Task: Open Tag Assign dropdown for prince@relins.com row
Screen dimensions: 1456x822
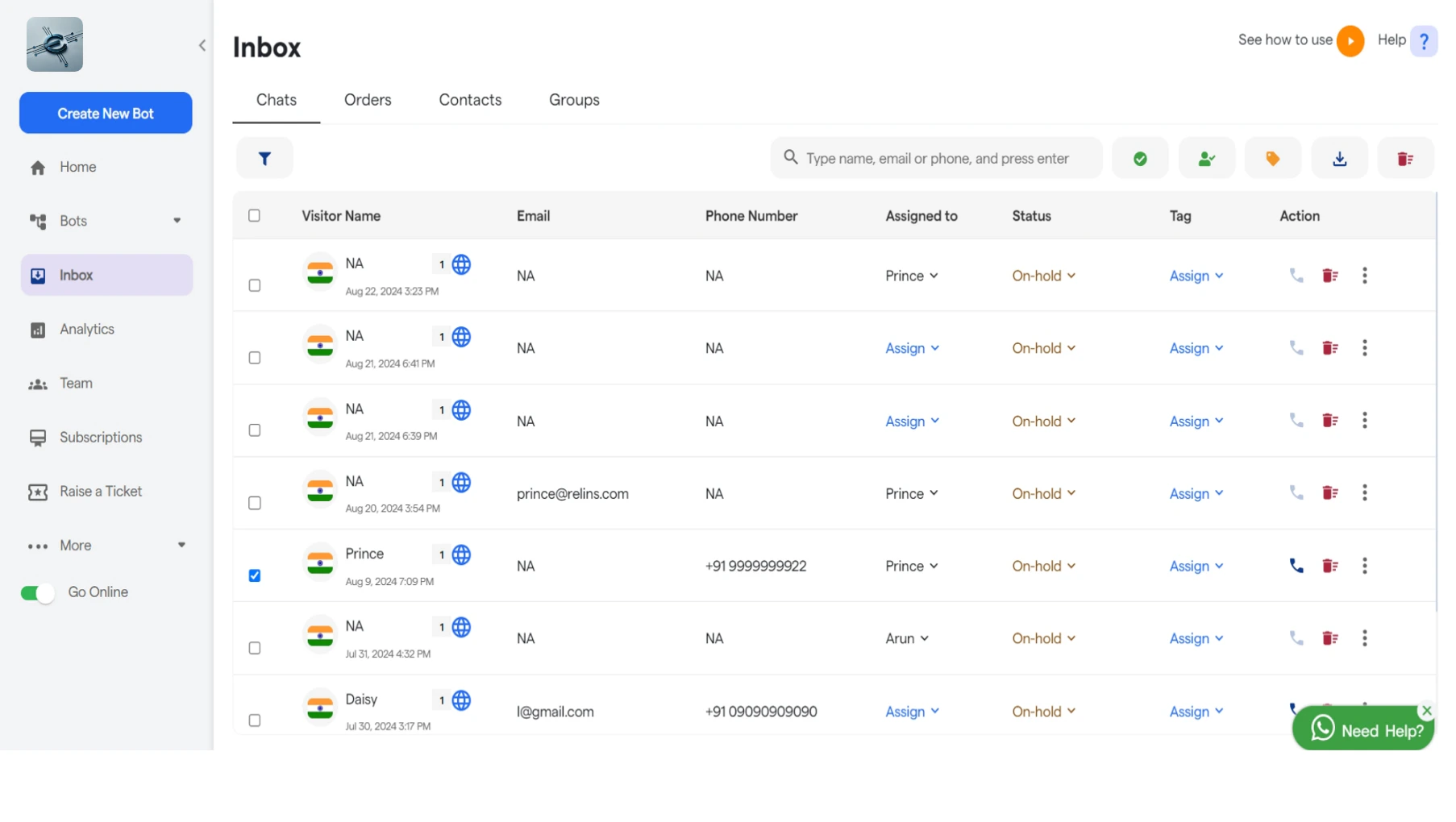Action: [x=1196, y=493]
